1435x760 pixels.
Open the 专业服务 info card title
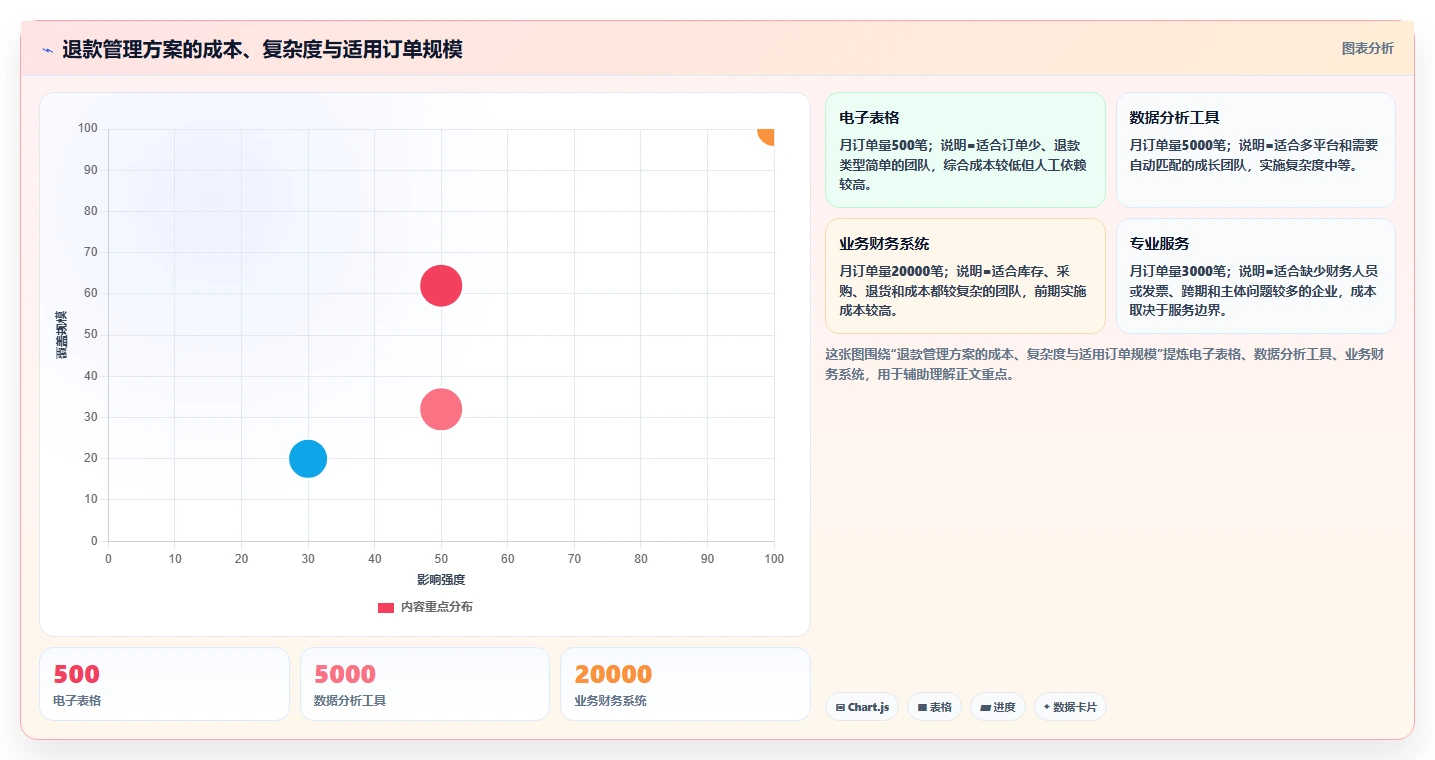(x=1159, y=244)
